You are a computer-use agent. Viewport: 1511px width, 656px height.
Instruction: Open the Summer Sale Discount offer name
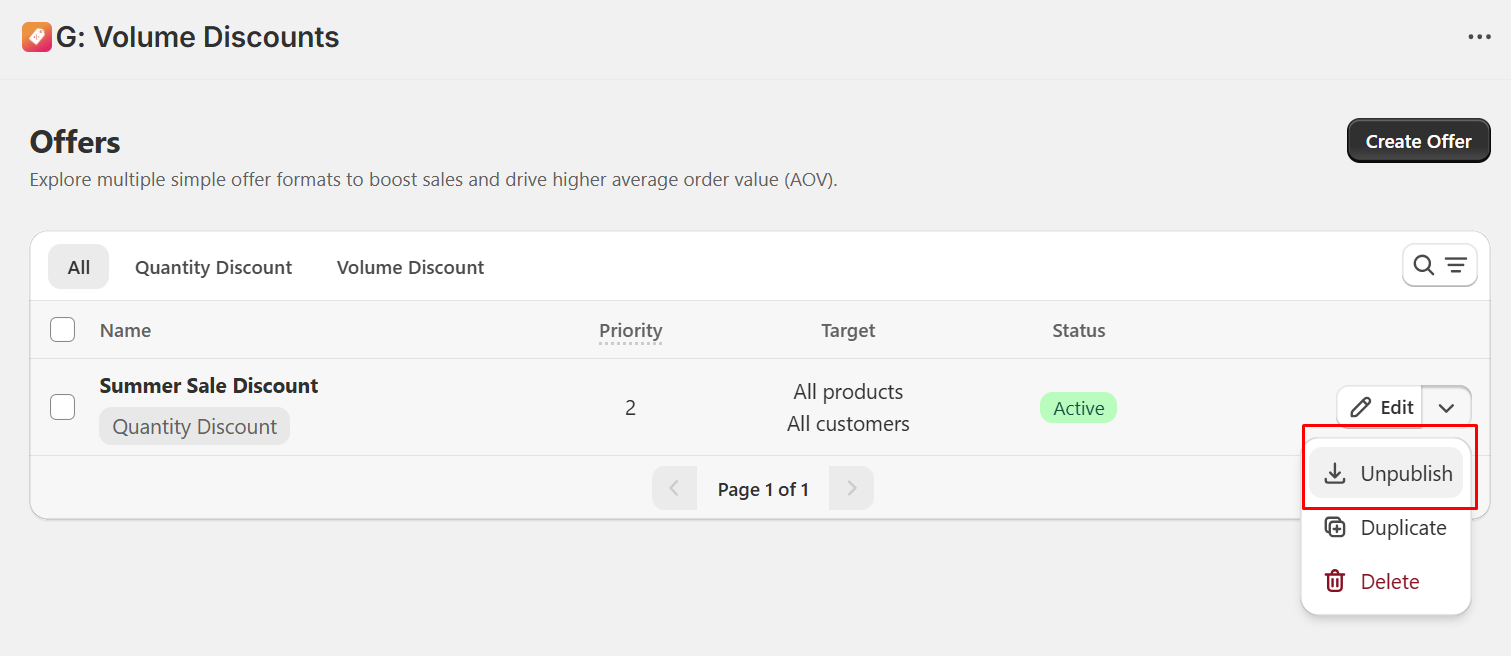pyautogui.click(x=209, y=386)
